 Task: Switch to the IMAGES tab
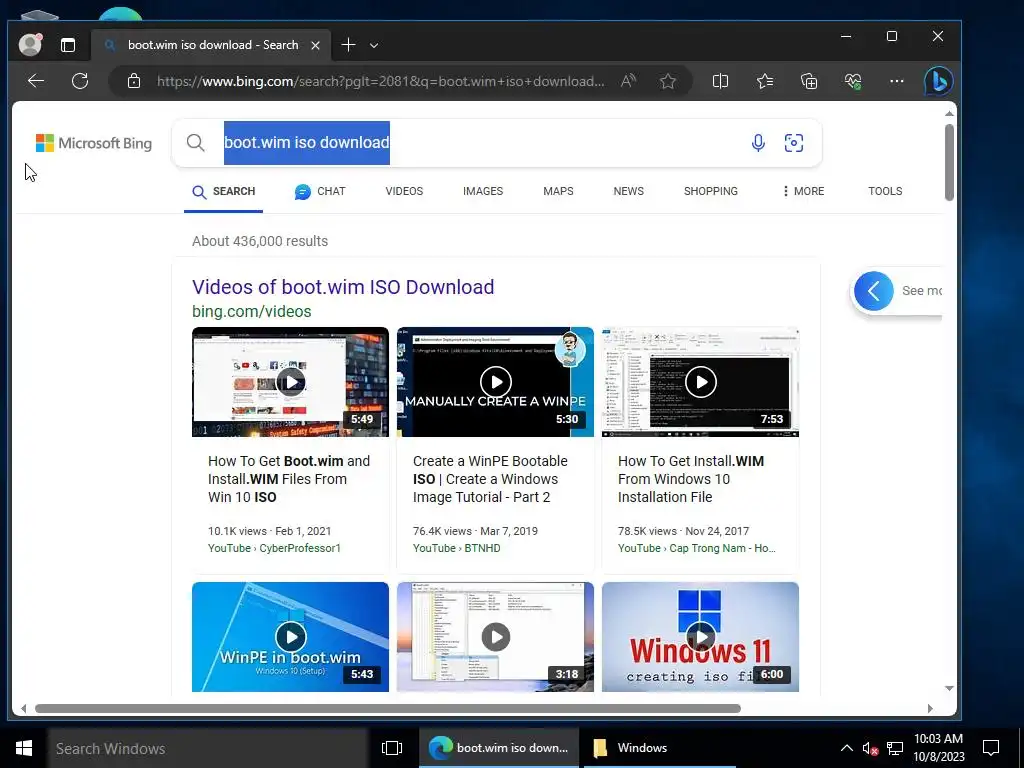(483, 191)
